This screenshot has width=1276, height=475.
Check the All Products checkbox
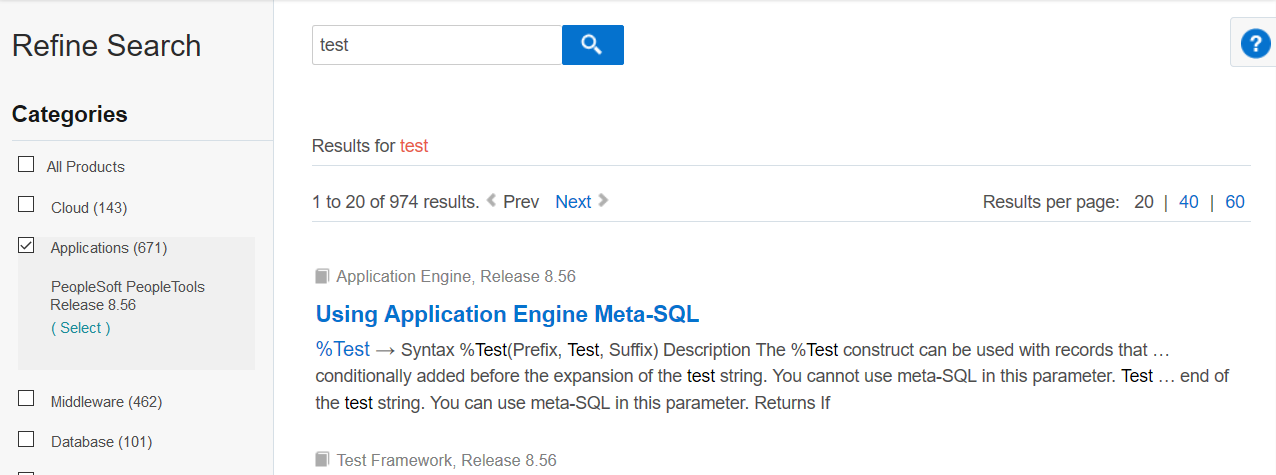click(x=26, y=165)
